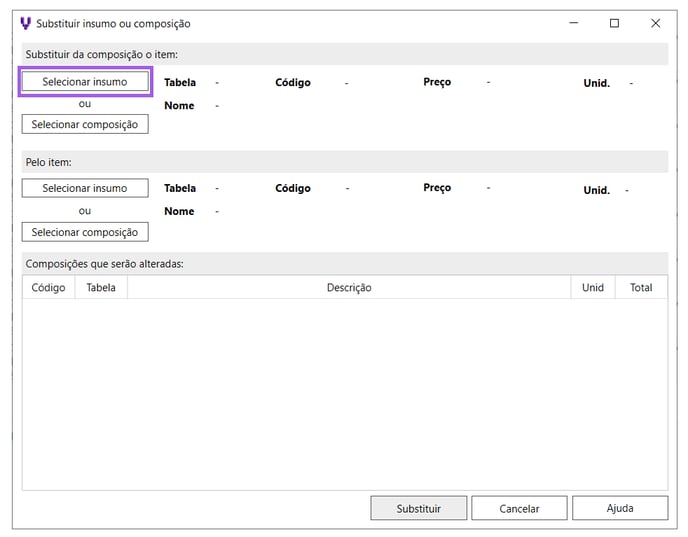This screenshot has height=537, width=688.
Task: Click the Descrição column header
Action: [x=349, y=288]
